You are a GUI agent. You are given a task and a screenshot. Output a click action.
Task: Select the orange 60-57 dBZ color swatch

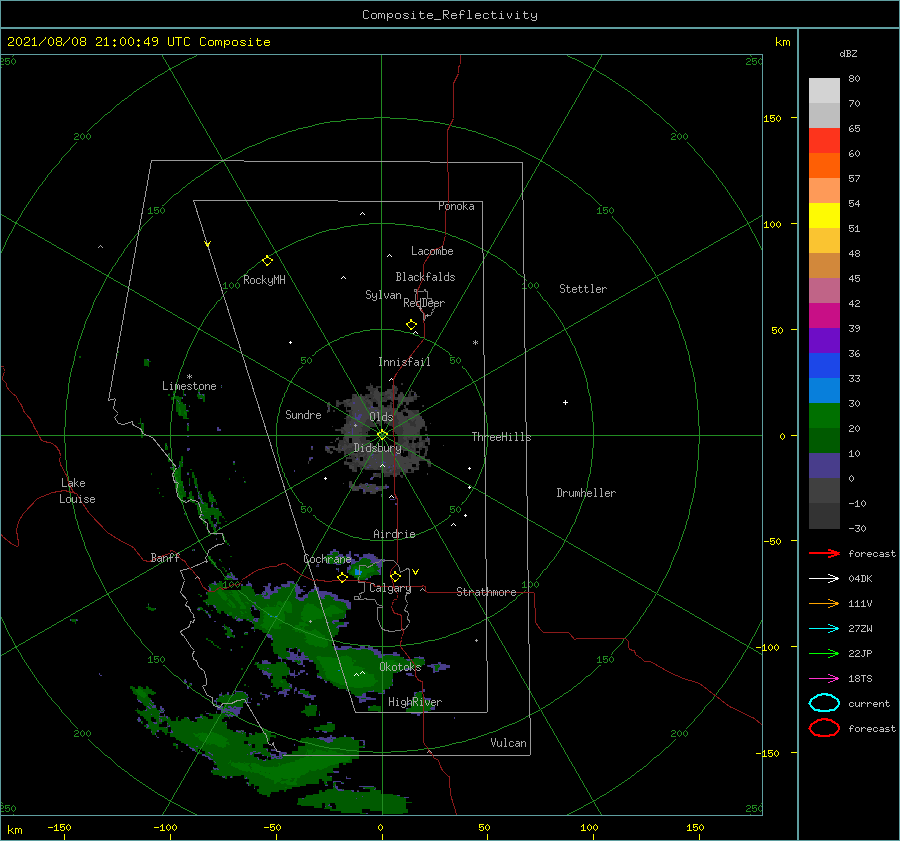tap(824, 166)
